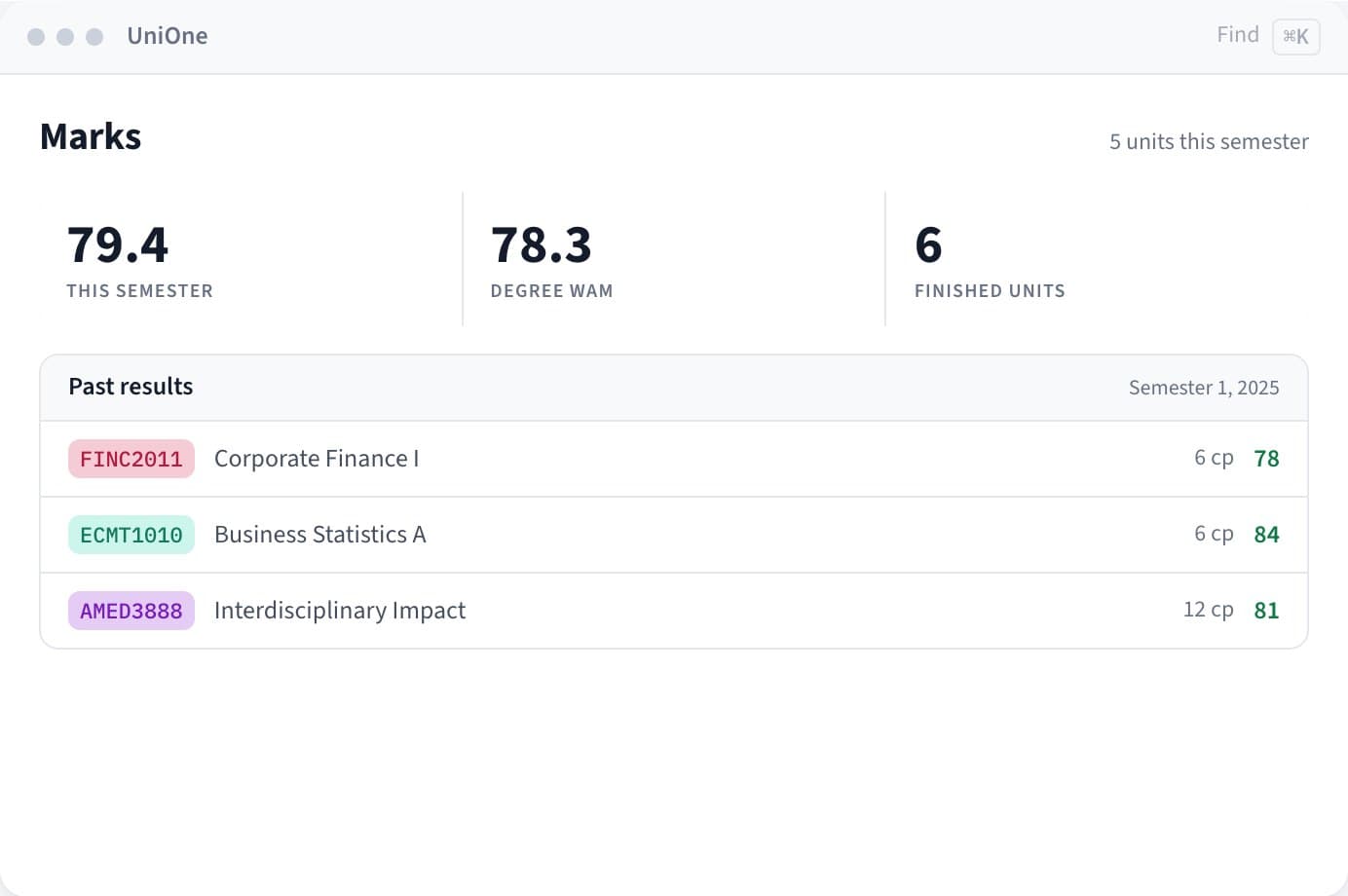Click the FINISHED UNITS label

coord(990,291)
